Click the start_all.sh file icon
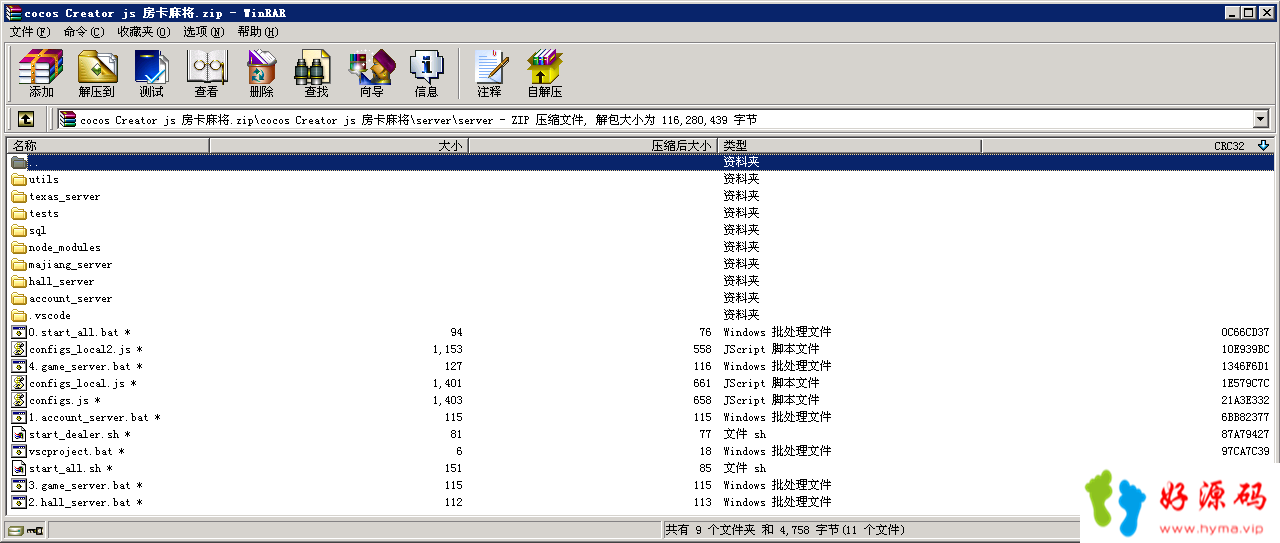Screen dimensions: 1280x543 [x=19, y=468]
